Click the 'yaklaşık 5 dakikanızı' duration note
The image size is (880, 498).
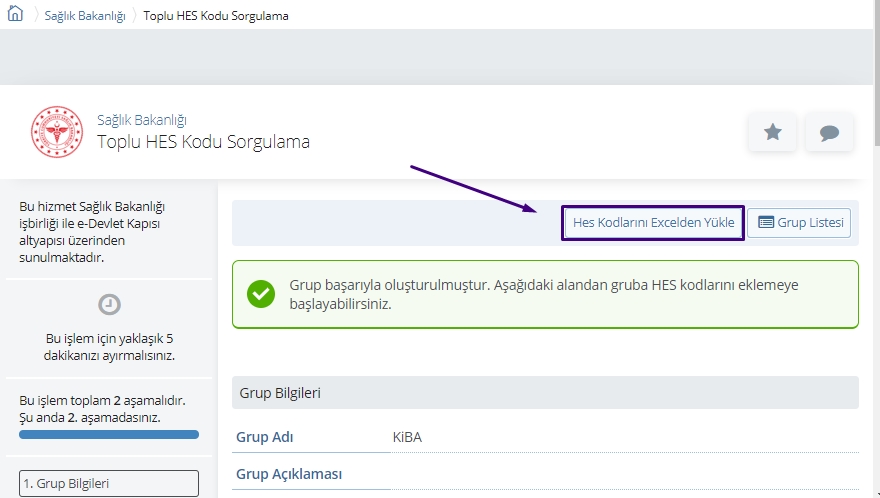coord(109,347)
